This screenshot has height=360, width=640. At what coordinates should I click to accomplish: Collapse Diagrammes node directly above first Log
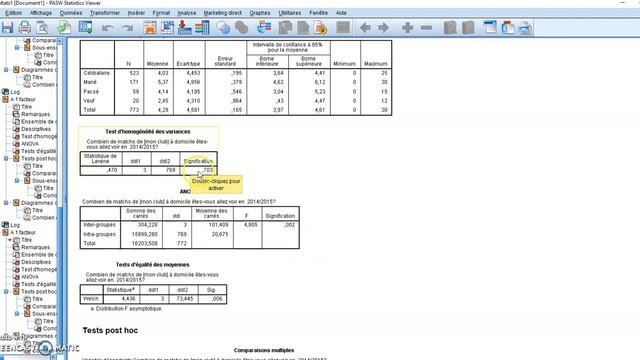click(6, 70)
